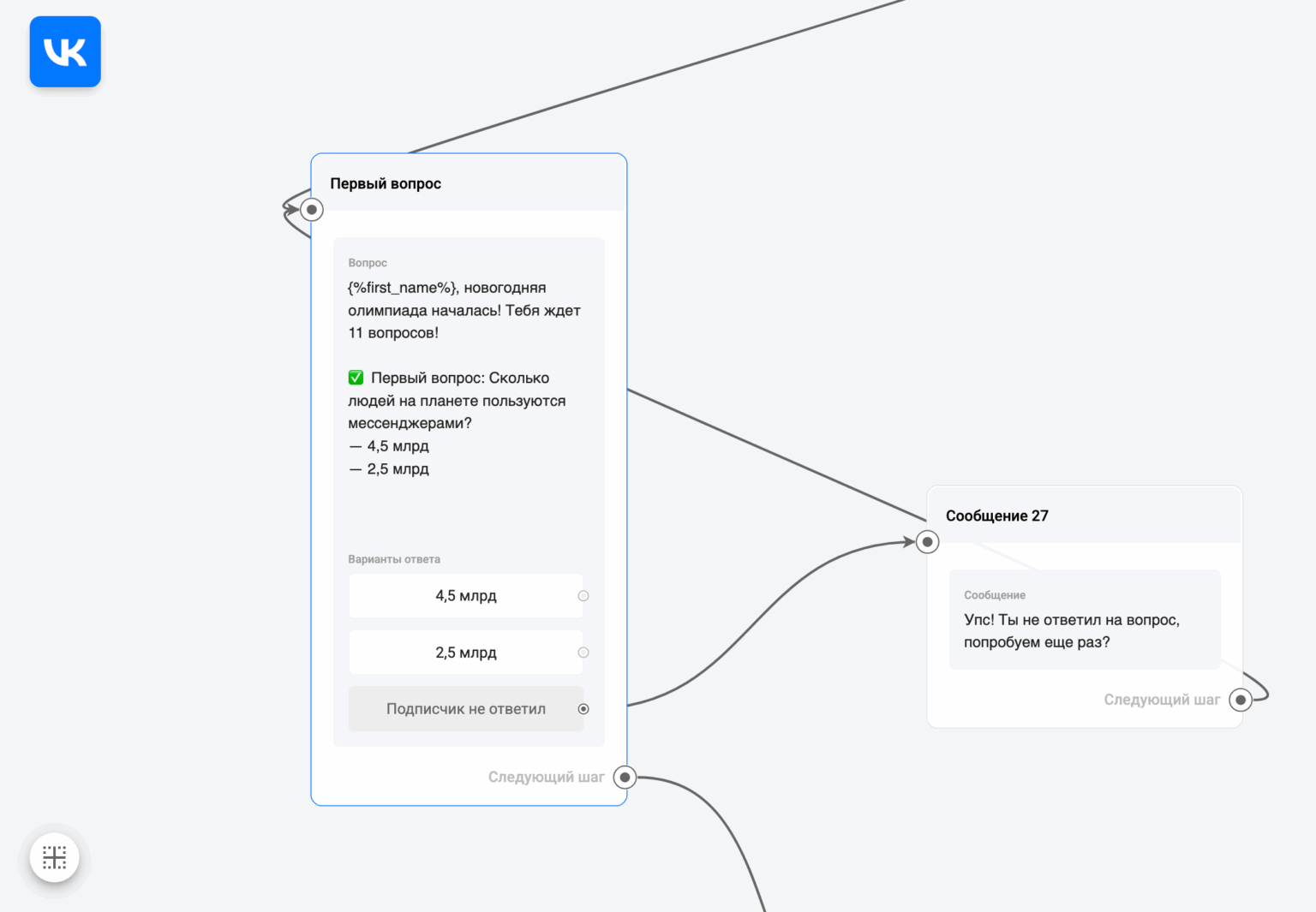Image resolution: width=1316 pixels, height=912 pixels.
Task: Click the VK logo icon
Action: (65, 51)
